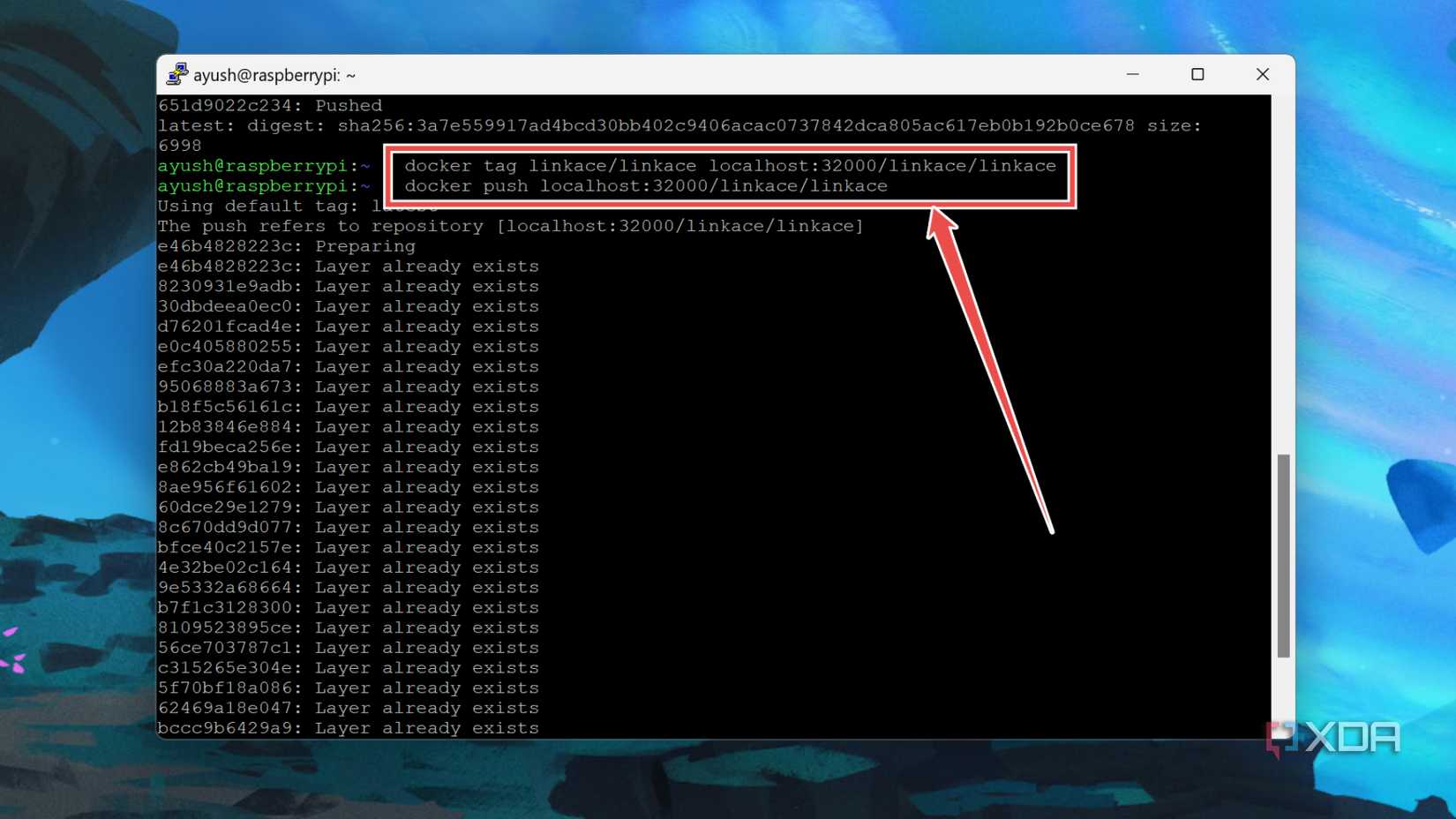Click the docker push command line
Image resolution: width=1456 pixels, height=819 pixels.
tap(646, 185)
